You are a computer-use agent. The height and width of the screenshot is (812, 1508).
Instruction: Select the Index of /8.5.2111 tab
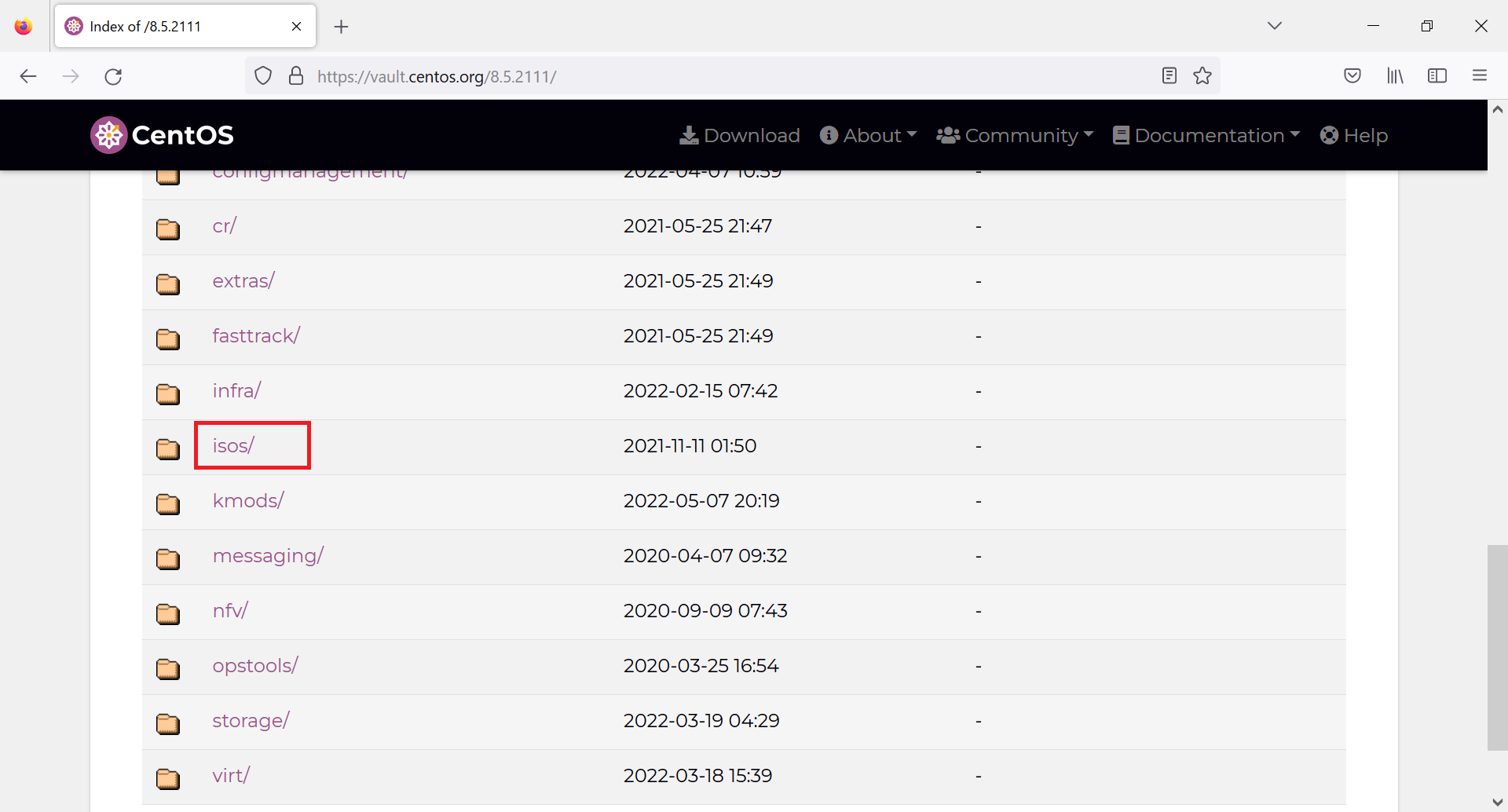click(185, 27)
